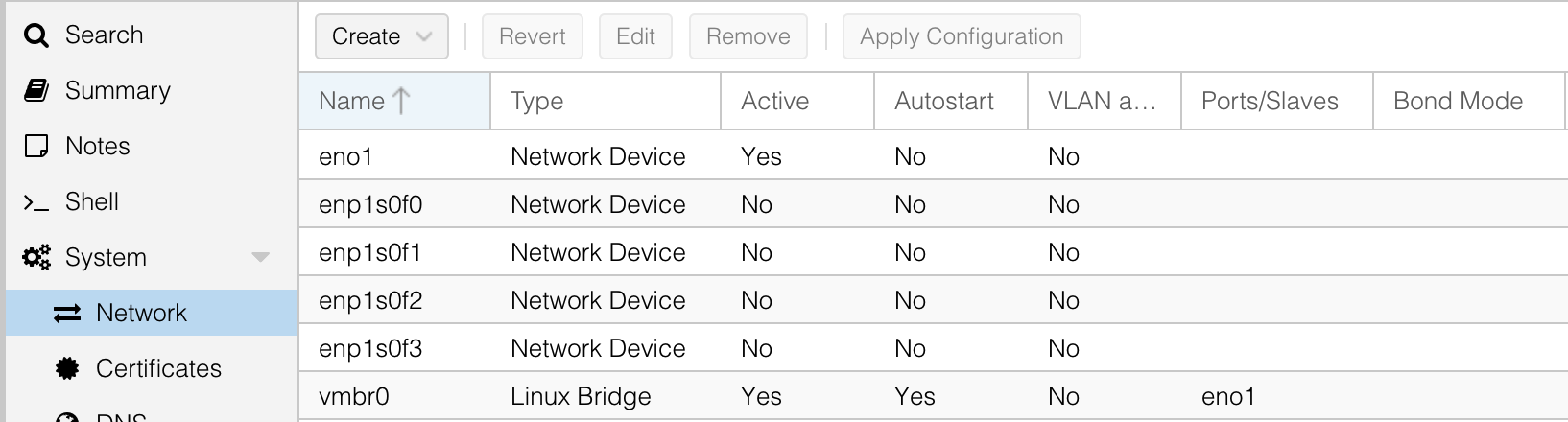Click the Remove button
This screenshot has width=1568, height=422.
tap(748, 36)
